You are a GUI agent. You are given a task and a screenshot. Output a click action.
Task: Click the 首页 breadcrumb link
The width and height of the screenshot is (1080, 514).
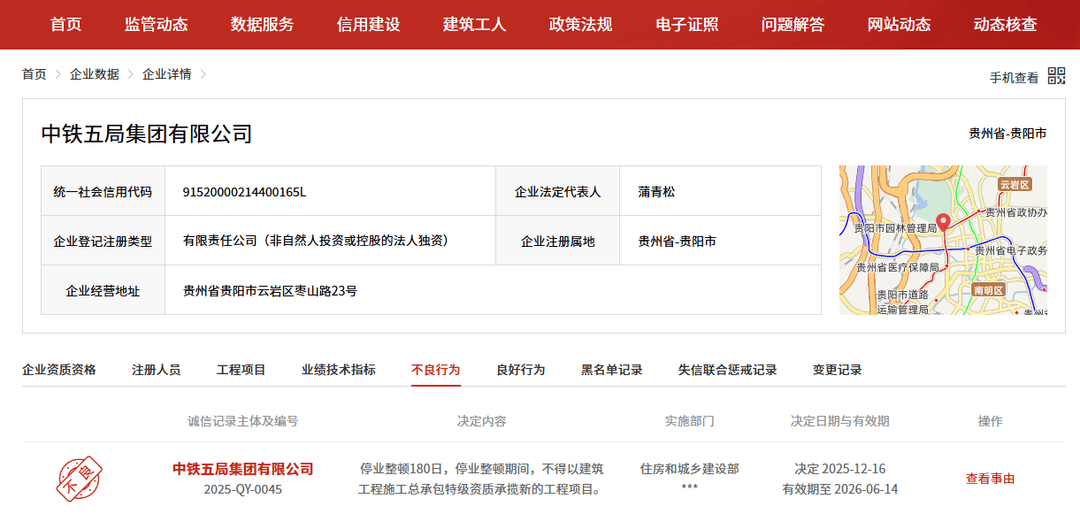[34, 74]
